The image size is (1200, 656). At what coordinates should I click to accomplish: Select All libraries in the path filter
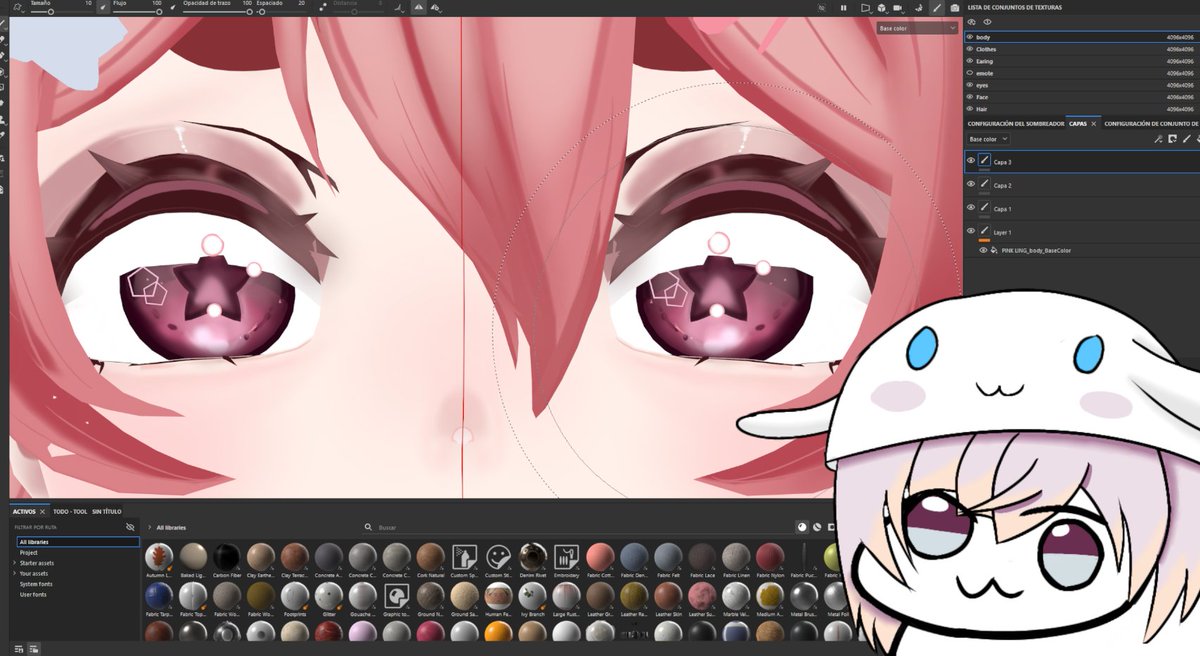click(x=78, y=542)
